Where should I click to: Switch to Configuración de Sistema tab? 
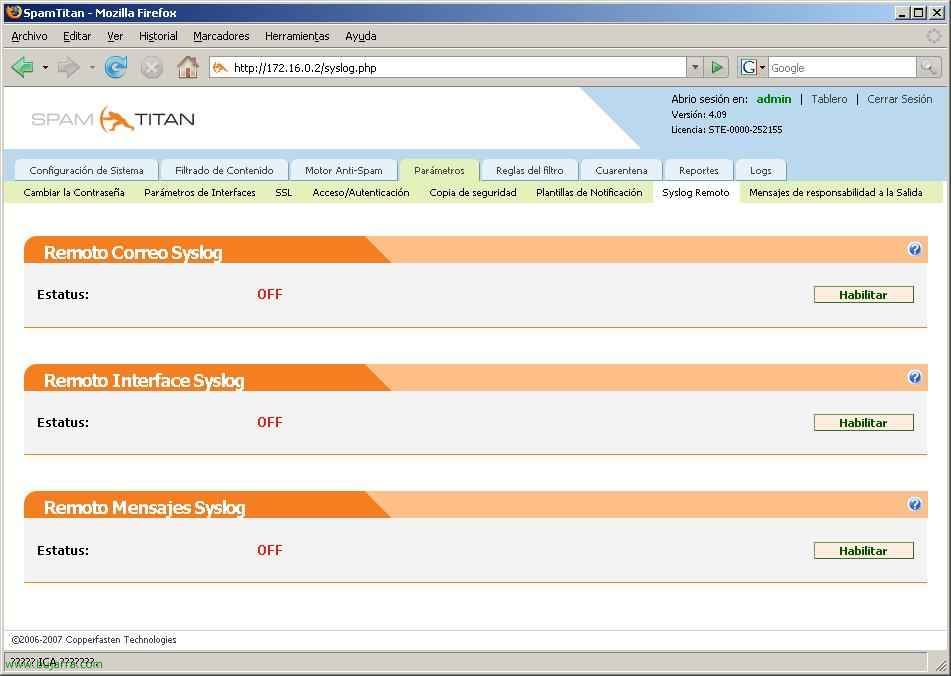pyautogui.click(x=86, y=170)
